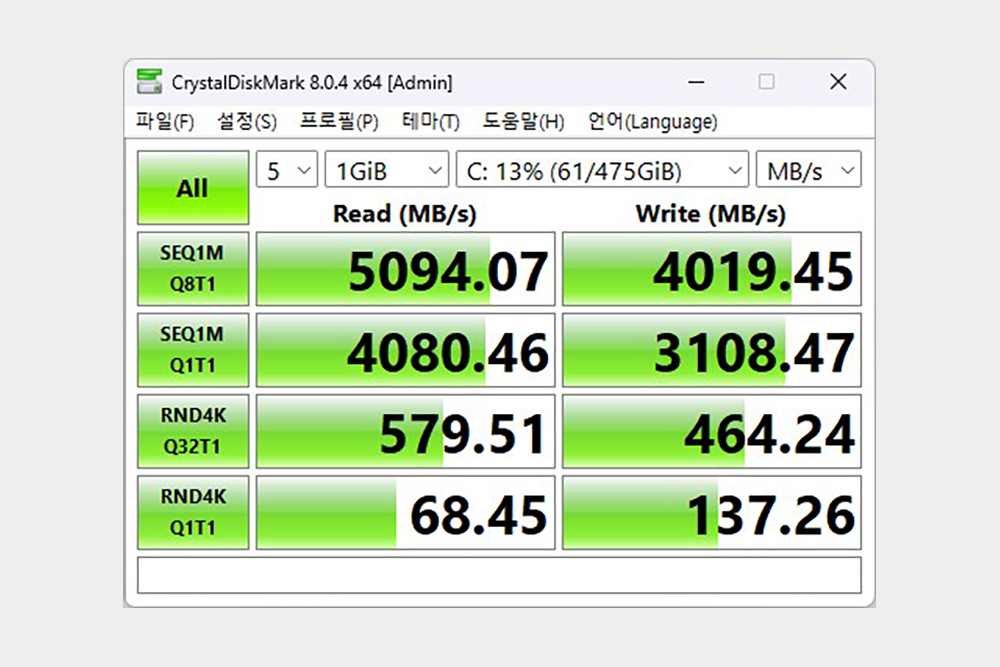Click the RND4K Q32T1 write result 464.24
Screen dimensions: 1000x667
point(712,430)
